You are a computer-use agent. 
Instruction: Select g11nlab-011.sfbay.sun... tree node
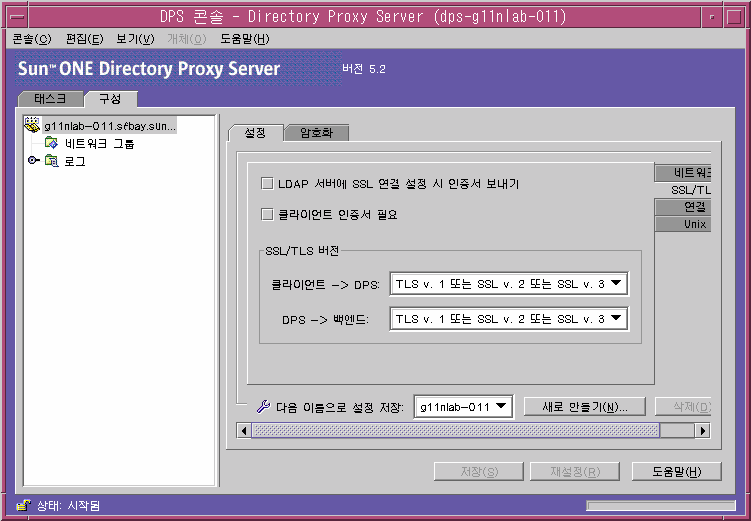click(x=110, y=126)
